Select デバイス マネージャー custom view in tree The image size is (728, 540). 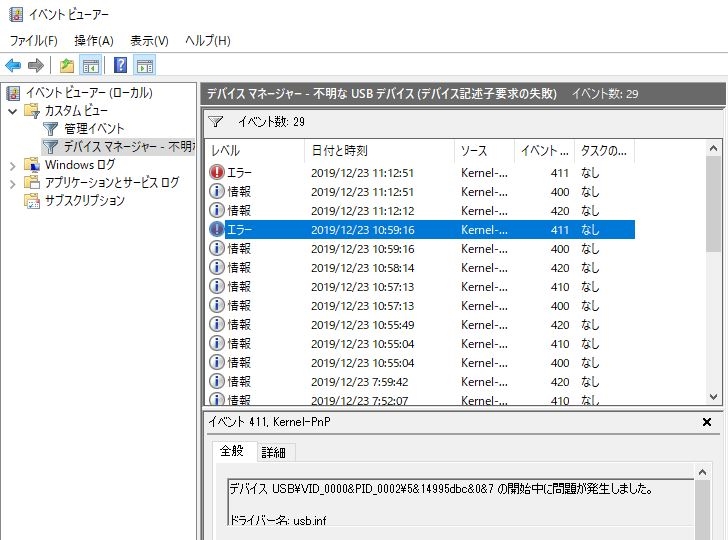point(129,147)
